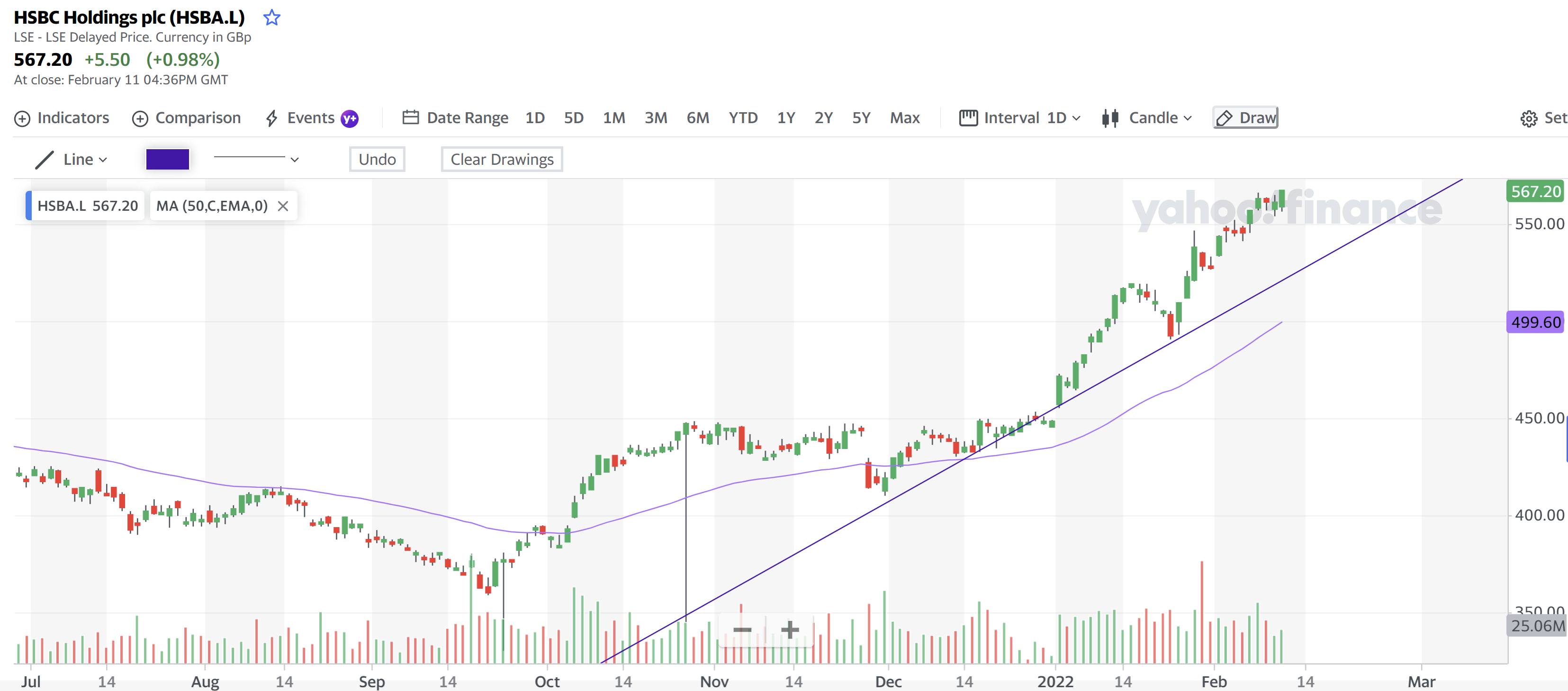Toggle the Draw mode button
The height and width of the screenshot is (691, 1568).
coord(1245,117)
